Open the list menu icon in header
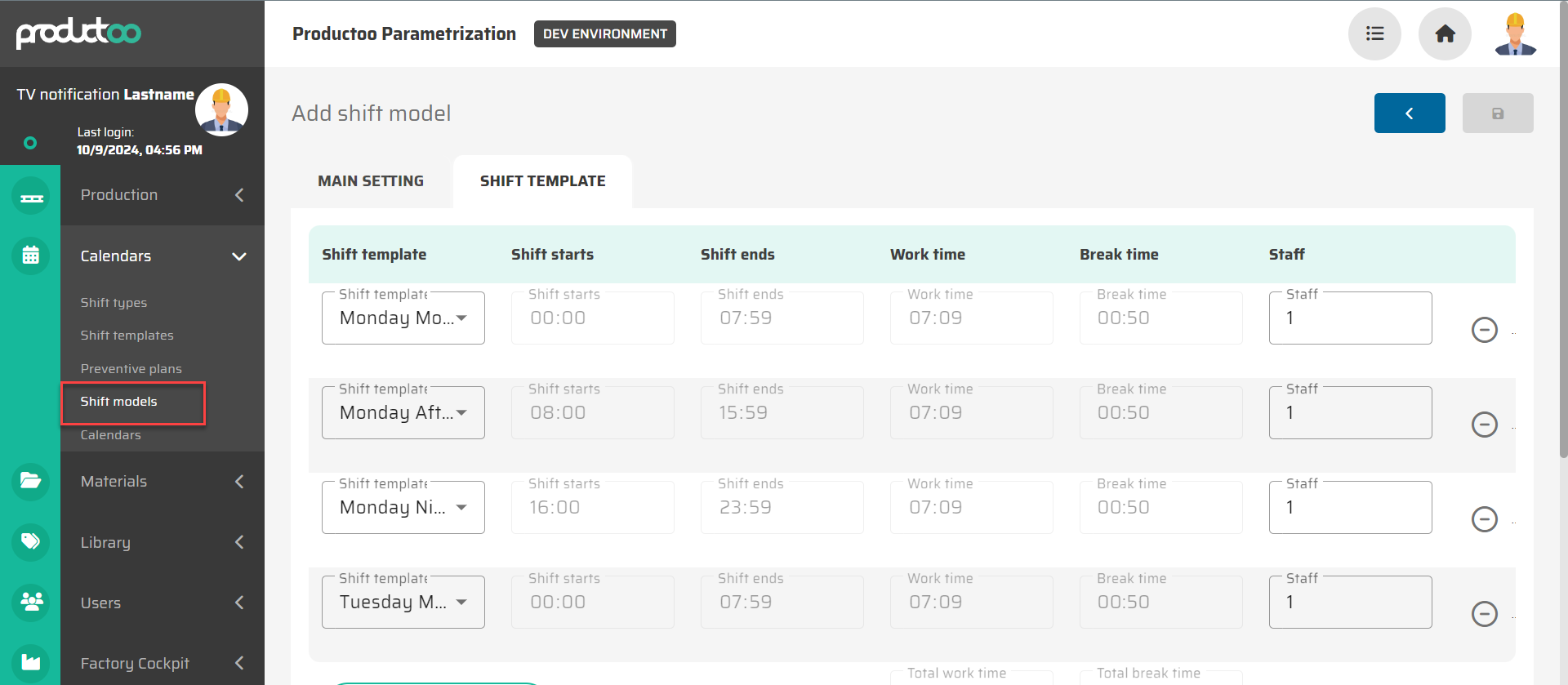 coord(1374,33)
